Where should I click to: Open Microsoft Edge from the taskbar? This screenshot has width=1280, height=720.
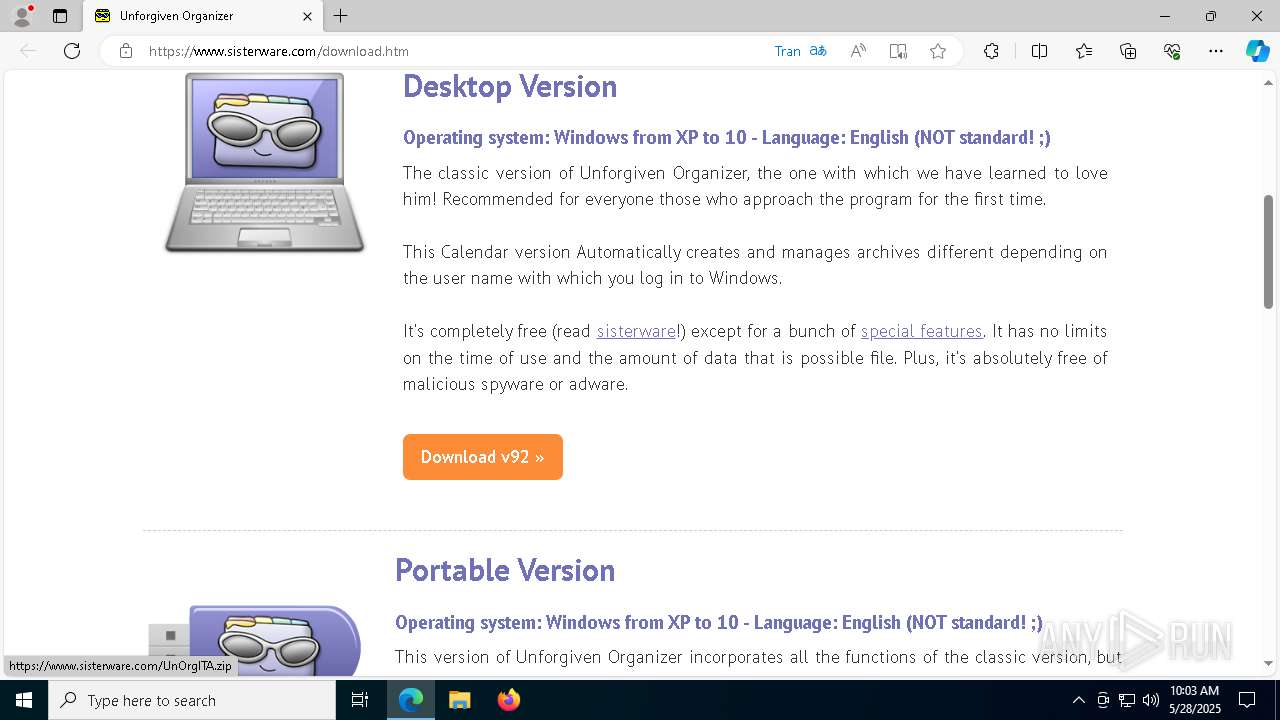click(x=411, y=700)
